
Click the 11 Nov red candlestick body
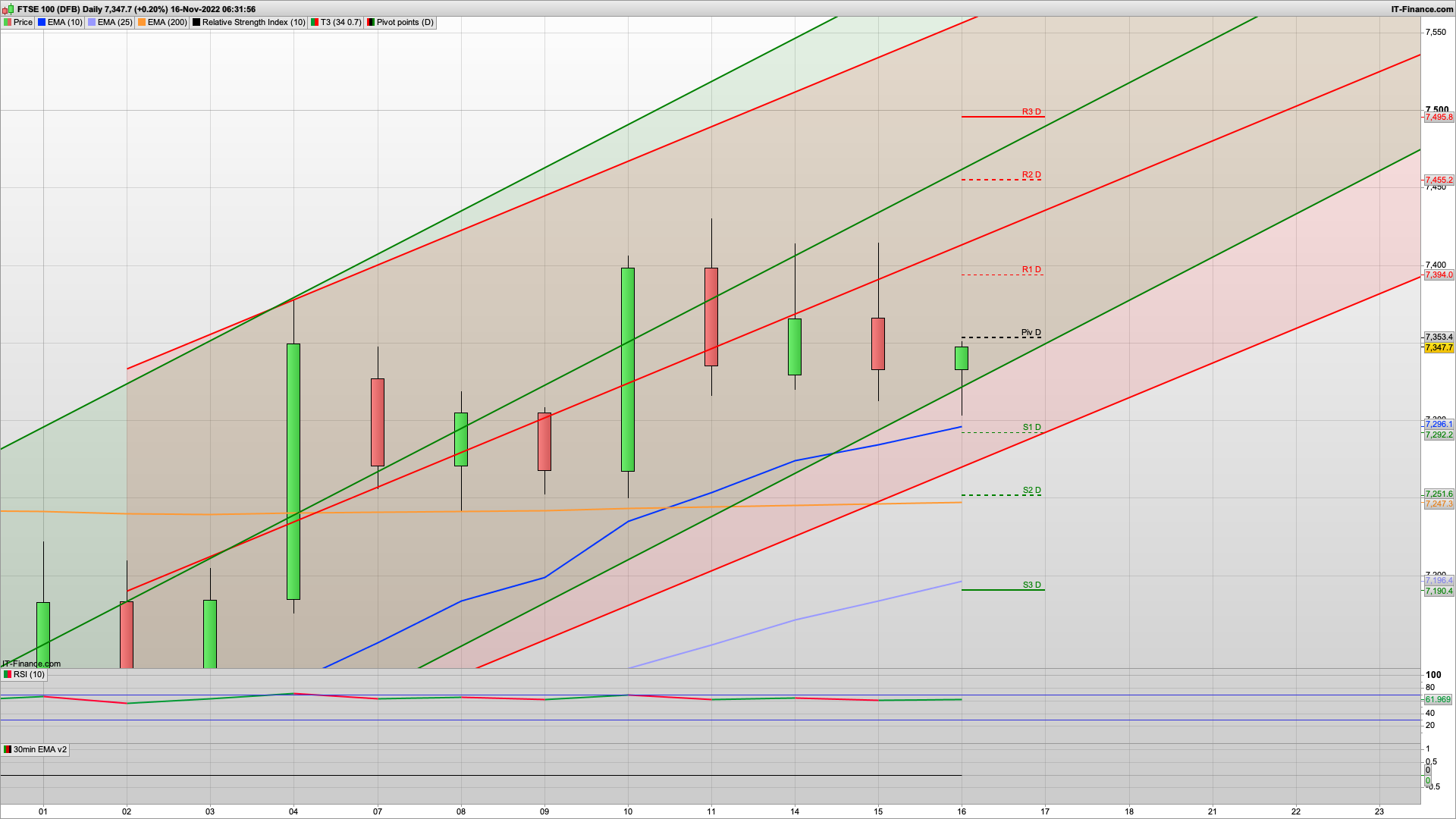(x=711, y=316)
